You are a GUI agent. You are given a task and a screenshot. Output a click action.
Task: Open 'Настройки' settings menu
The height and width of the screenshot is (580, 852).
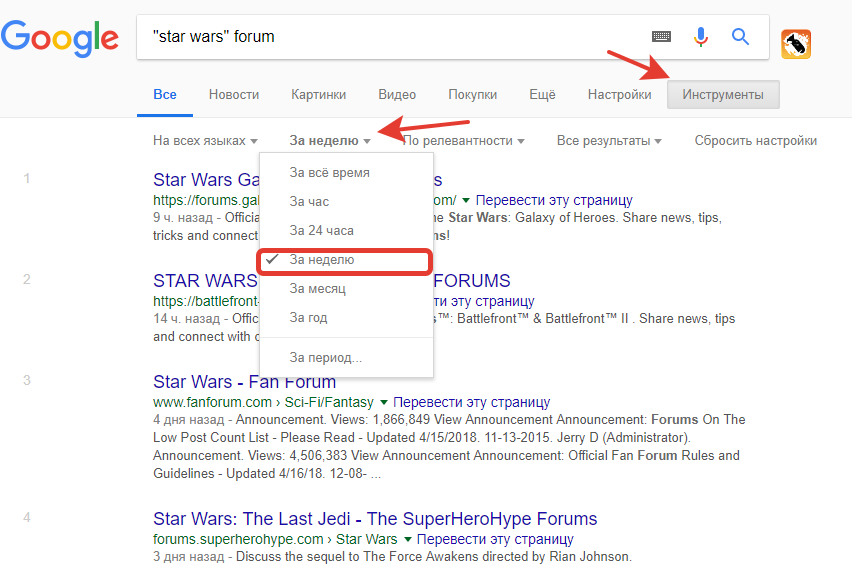[x=619, y=95]
